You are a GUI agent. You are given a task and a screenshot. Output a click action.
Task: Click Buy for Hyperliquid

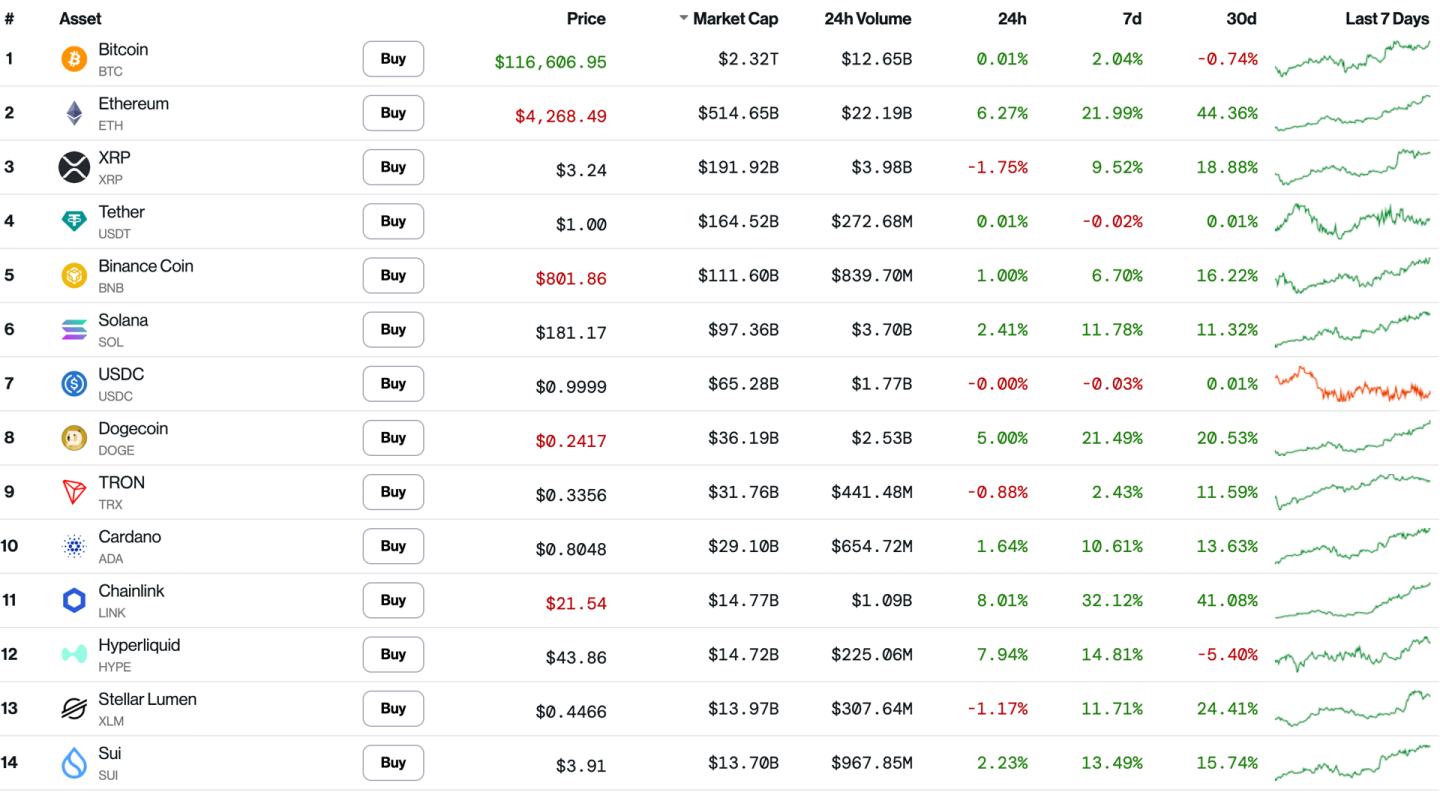393,654
